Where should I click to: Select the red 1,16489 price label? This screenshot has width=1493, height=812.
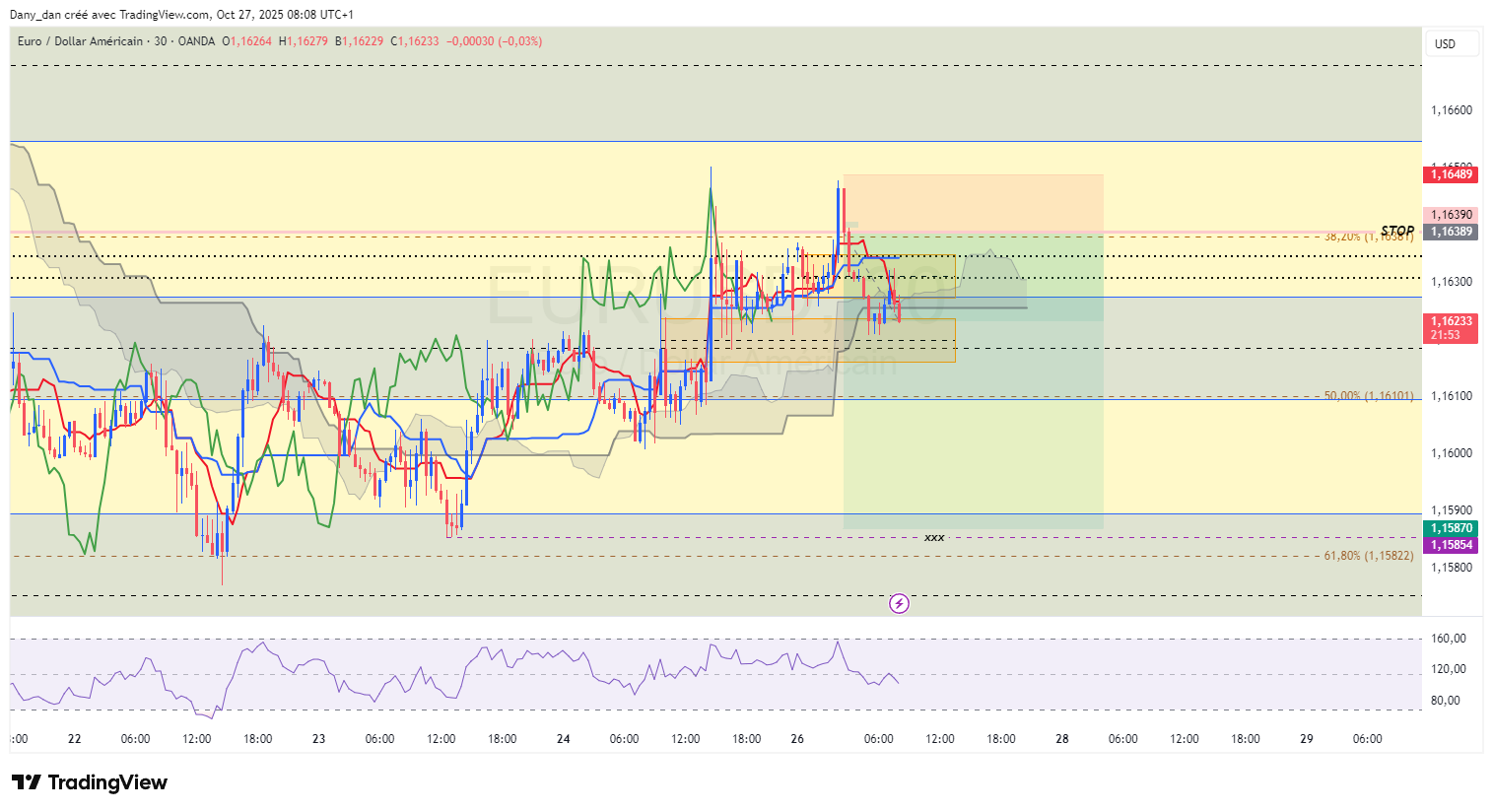tap(1451, 174)
